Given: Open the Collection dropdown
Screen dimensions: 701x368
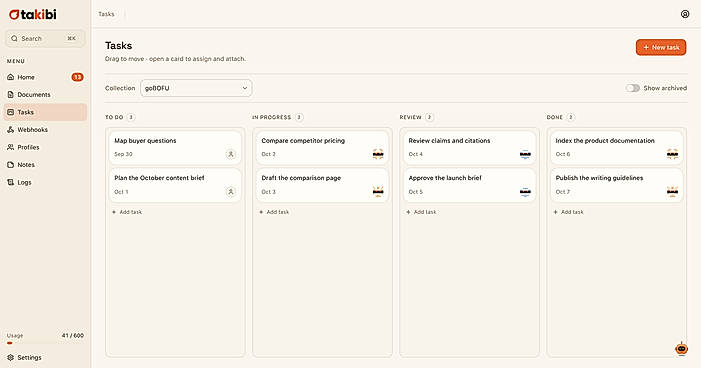Looking at the screenshot, I should pos(196,88).
